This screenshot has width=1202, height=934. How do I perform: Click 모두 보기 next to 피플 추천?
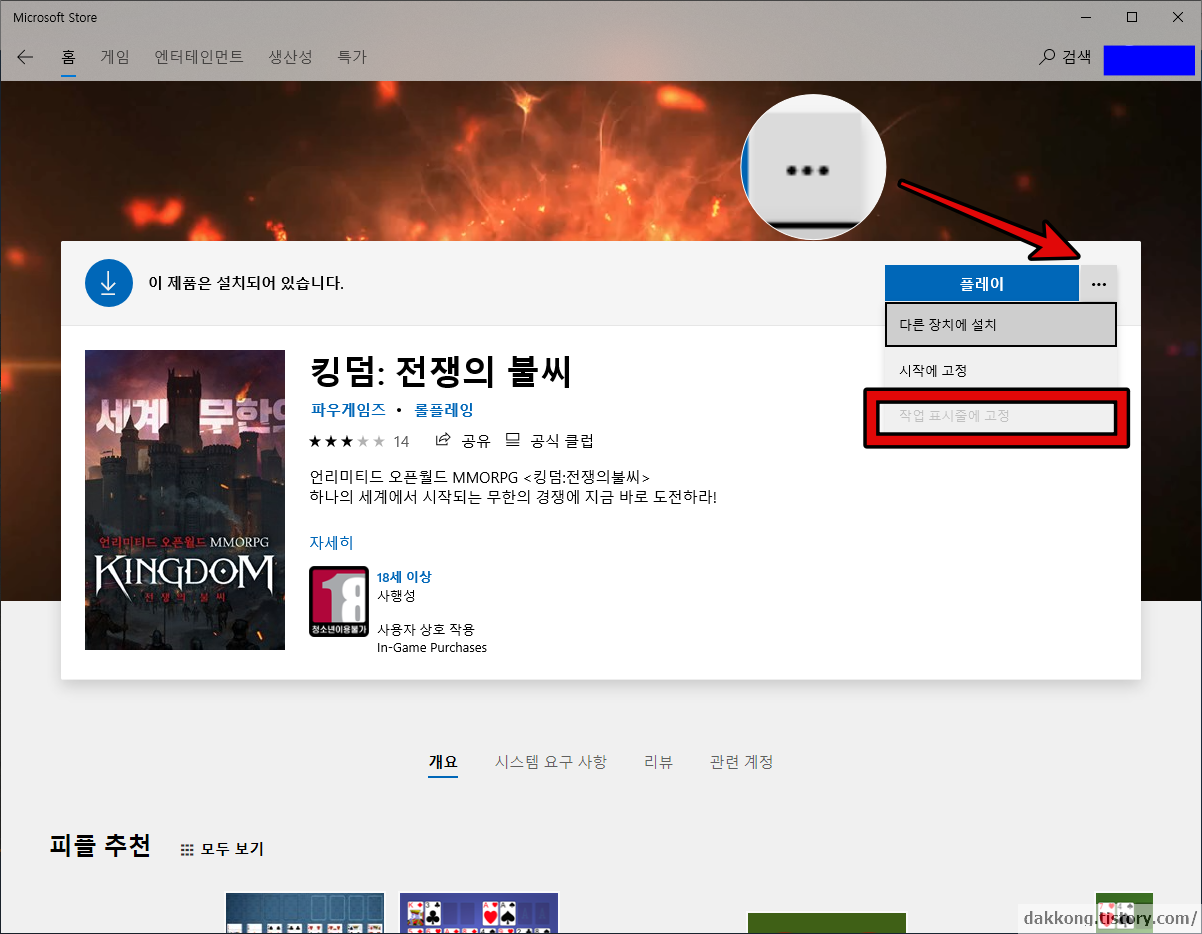(222, 849)
